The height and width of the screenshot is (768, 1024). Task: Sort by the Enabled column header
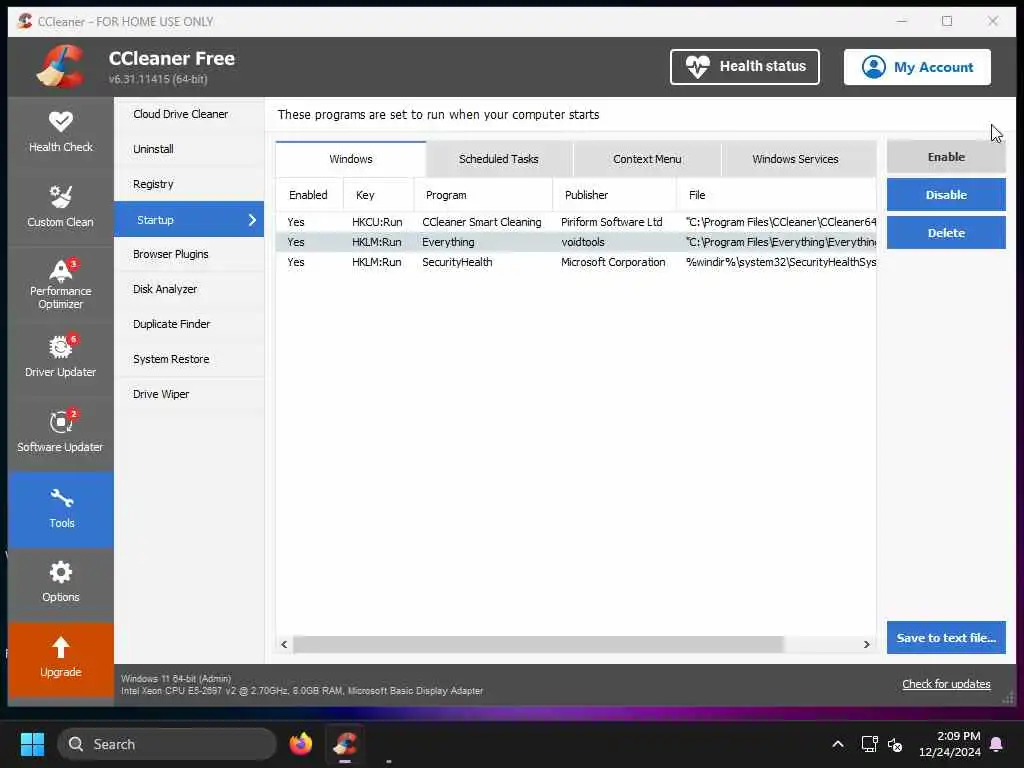[x=309, y=195]
